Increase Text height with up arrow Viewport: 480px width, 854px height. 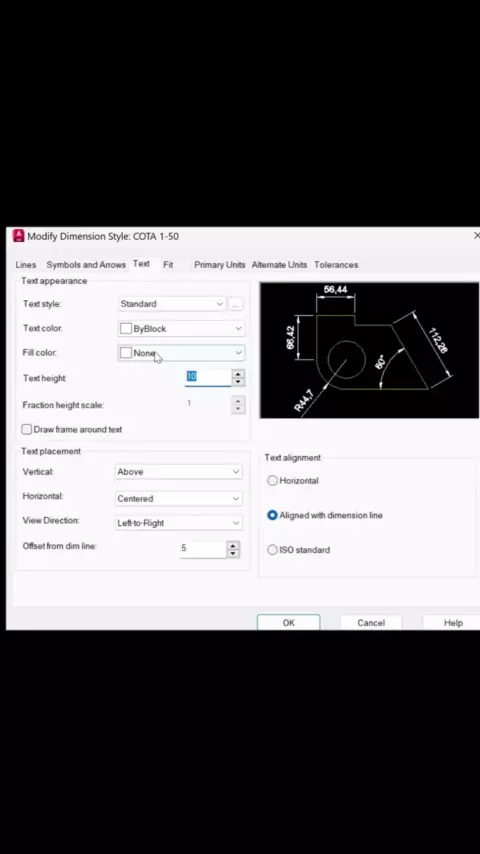click(238, 374)
